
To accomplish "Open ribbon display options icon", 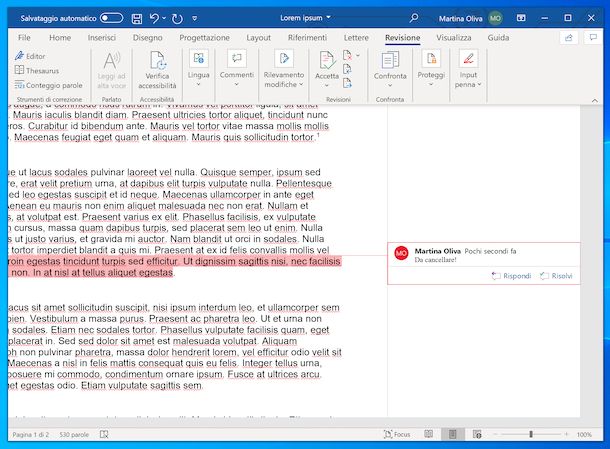I will point(521,18).
